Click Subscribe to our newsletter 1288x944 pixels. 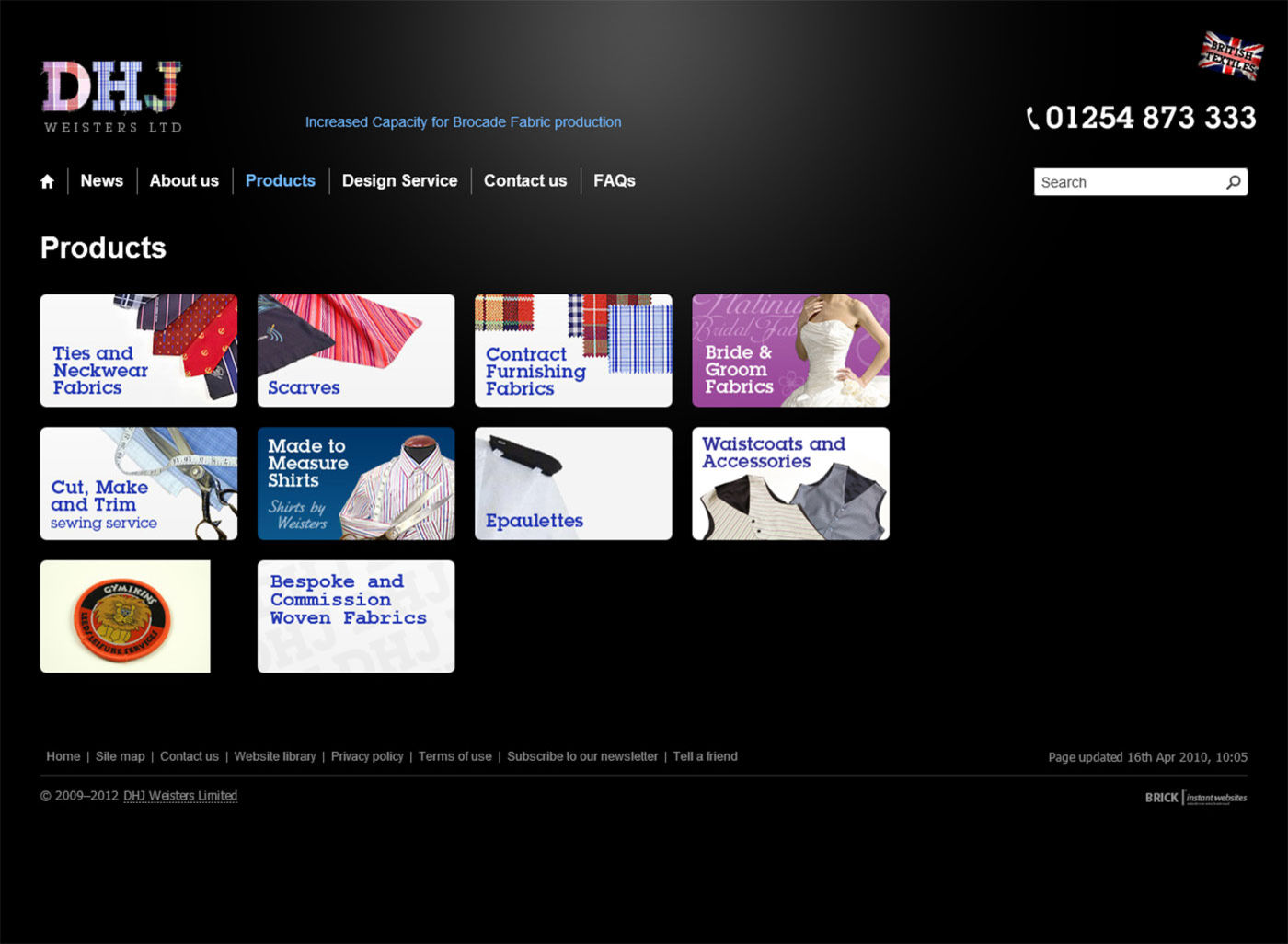point(582,756)
